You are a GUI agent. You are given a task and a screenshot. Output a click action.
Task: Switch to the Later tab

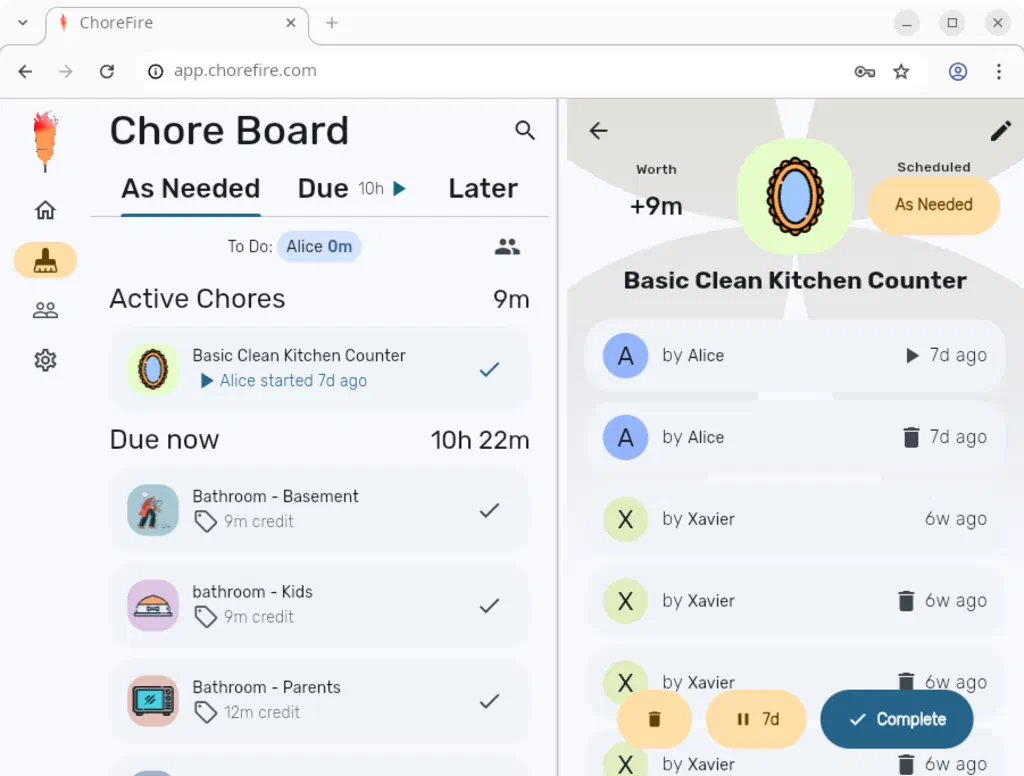[483, 188]
